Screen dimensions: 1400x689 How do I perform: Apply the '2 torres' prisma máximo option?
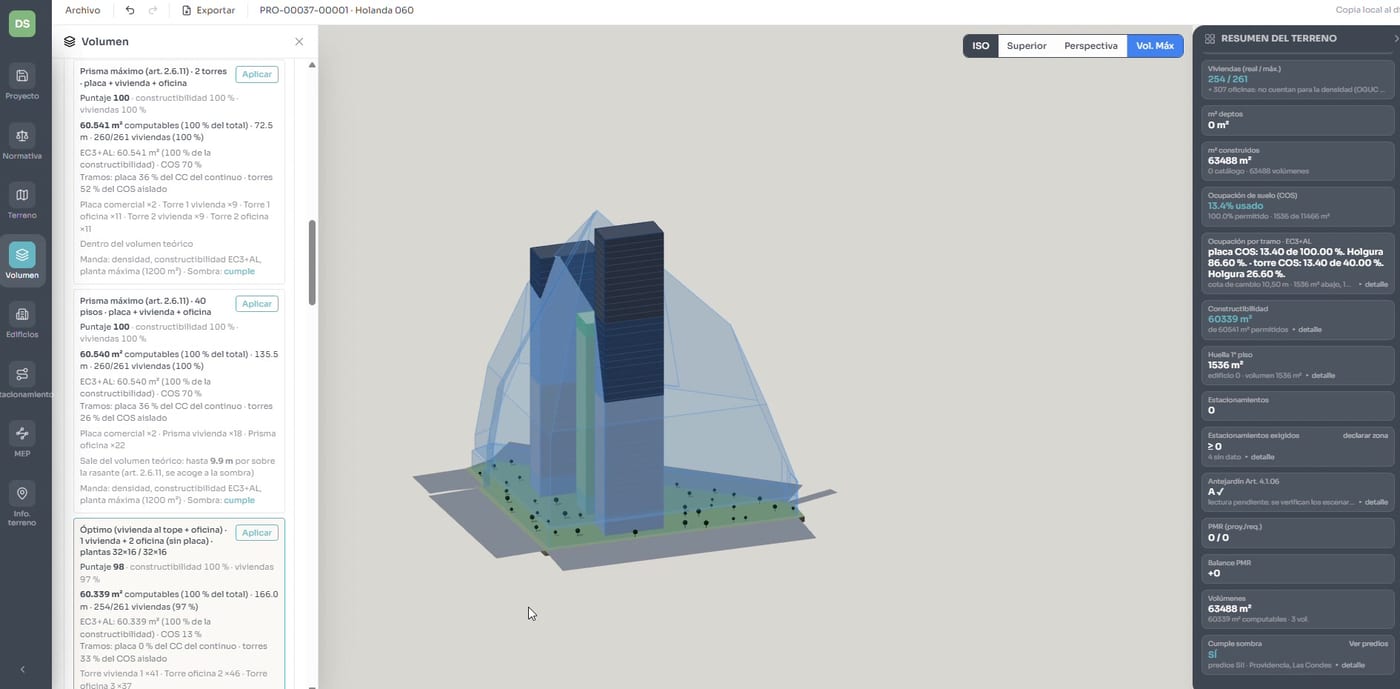click(x=257, y=75)
